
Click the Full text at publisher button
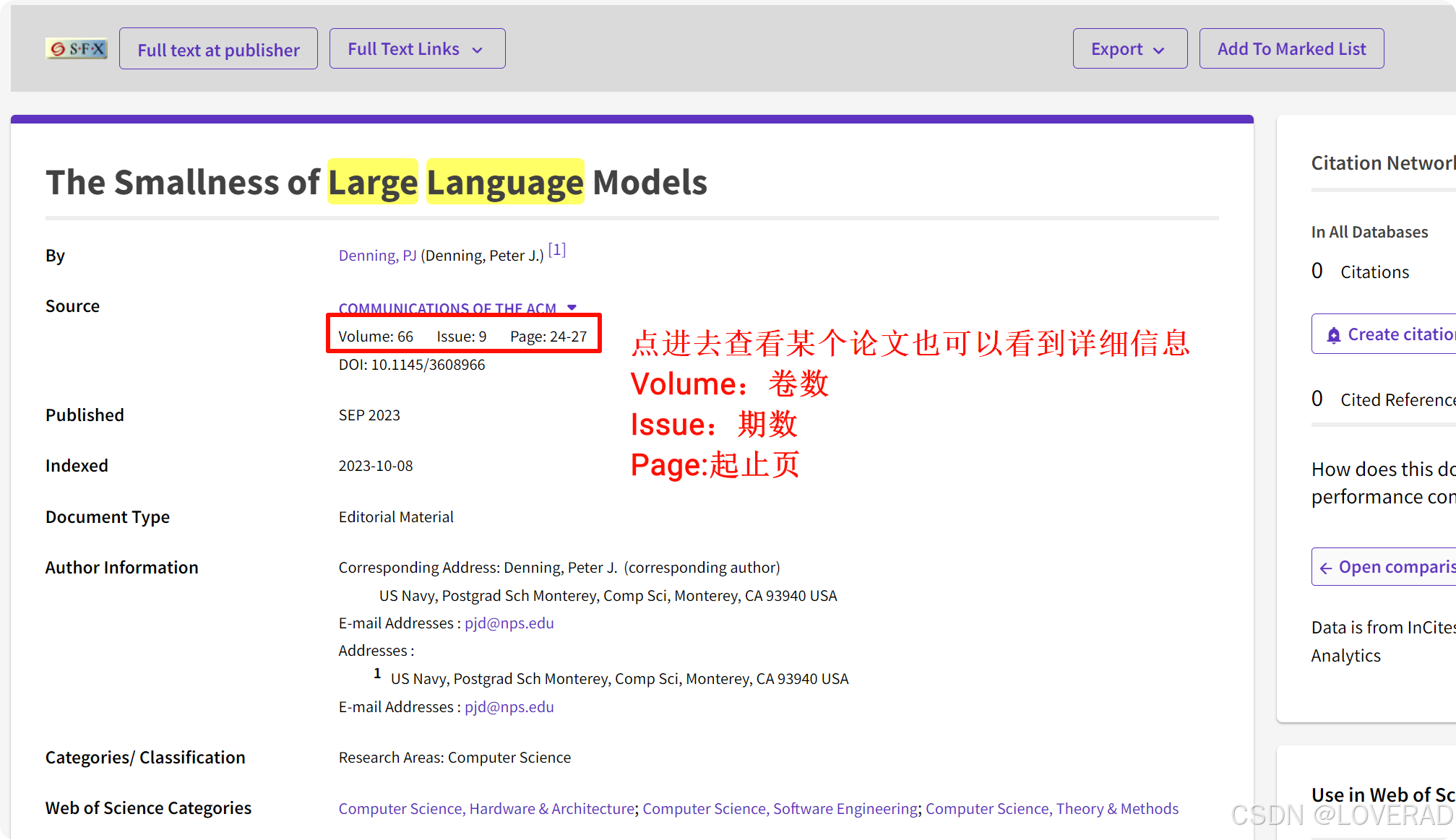[x=218, y=49]
